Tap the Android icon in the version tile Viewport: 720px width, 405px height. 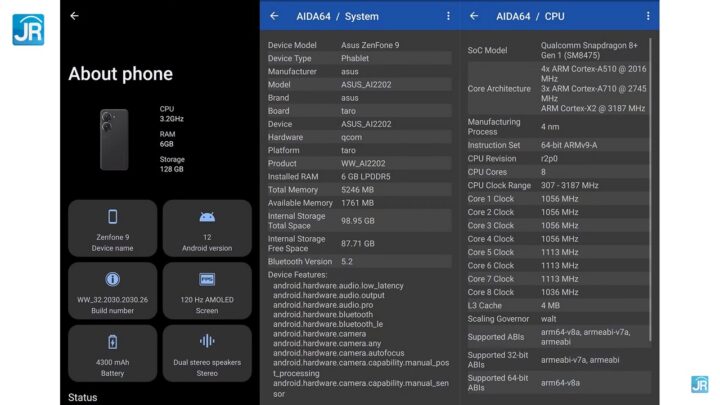(x=207, y=216)
